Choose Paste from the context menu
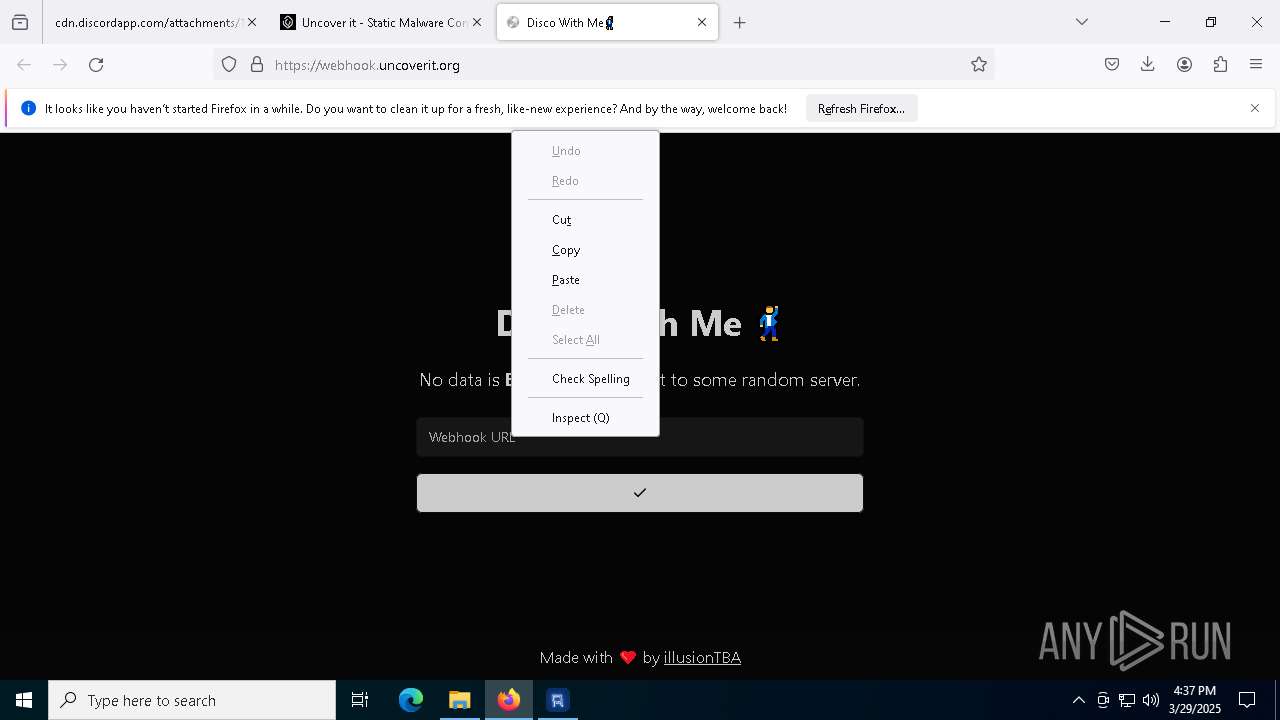Viewport: 1280px width, 720px height. pyautogui.click(x=585, y=280)
